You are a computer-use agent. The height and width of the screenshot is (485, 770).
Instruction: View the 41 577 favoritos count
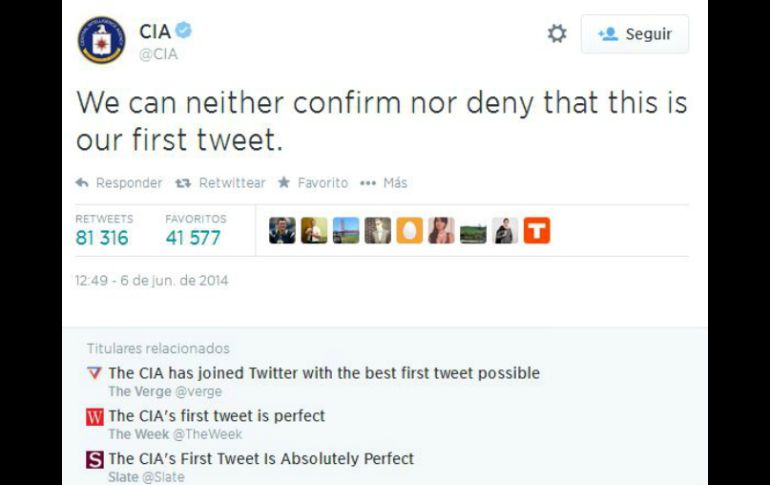tap(193, 238)
